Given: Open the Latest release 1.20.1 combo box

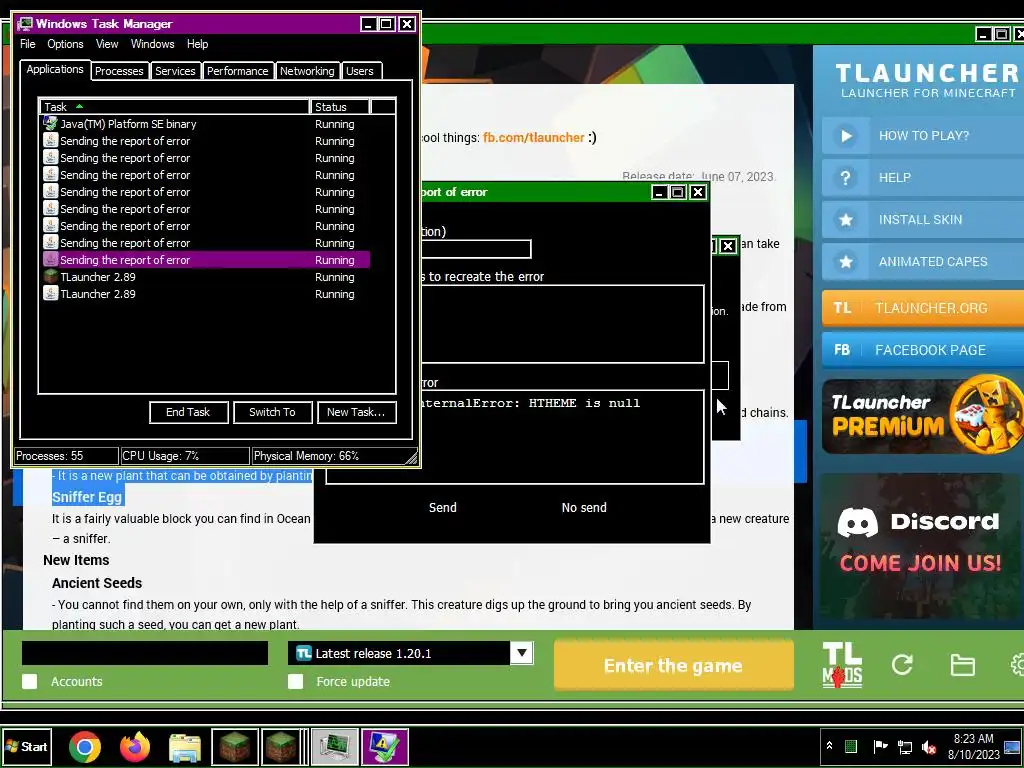Looking at the screenshot, I should (410, 653).
